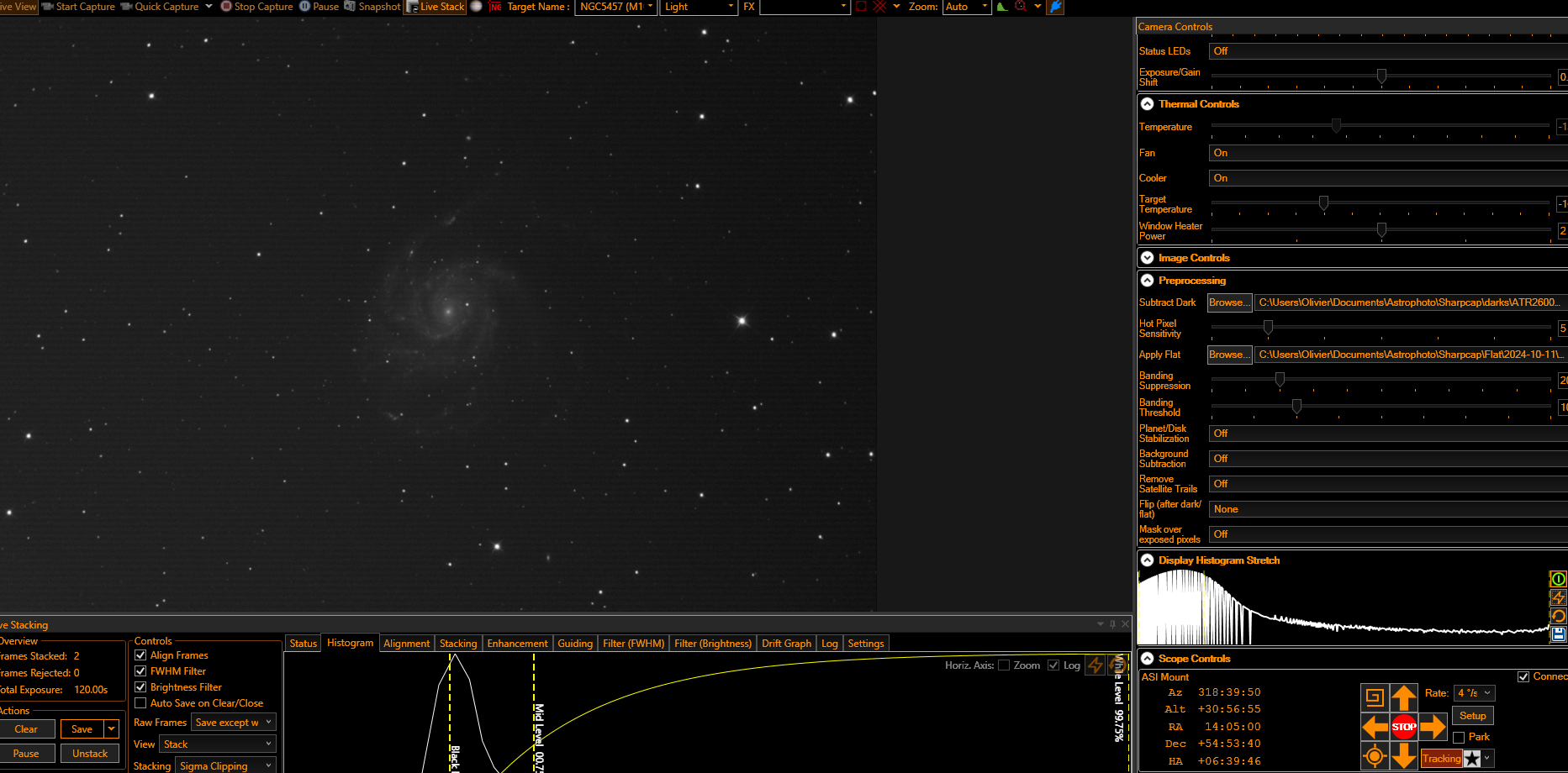
Task: Toggle the Horiz. Axis Log checkbox
Action: pos(1053,665)
